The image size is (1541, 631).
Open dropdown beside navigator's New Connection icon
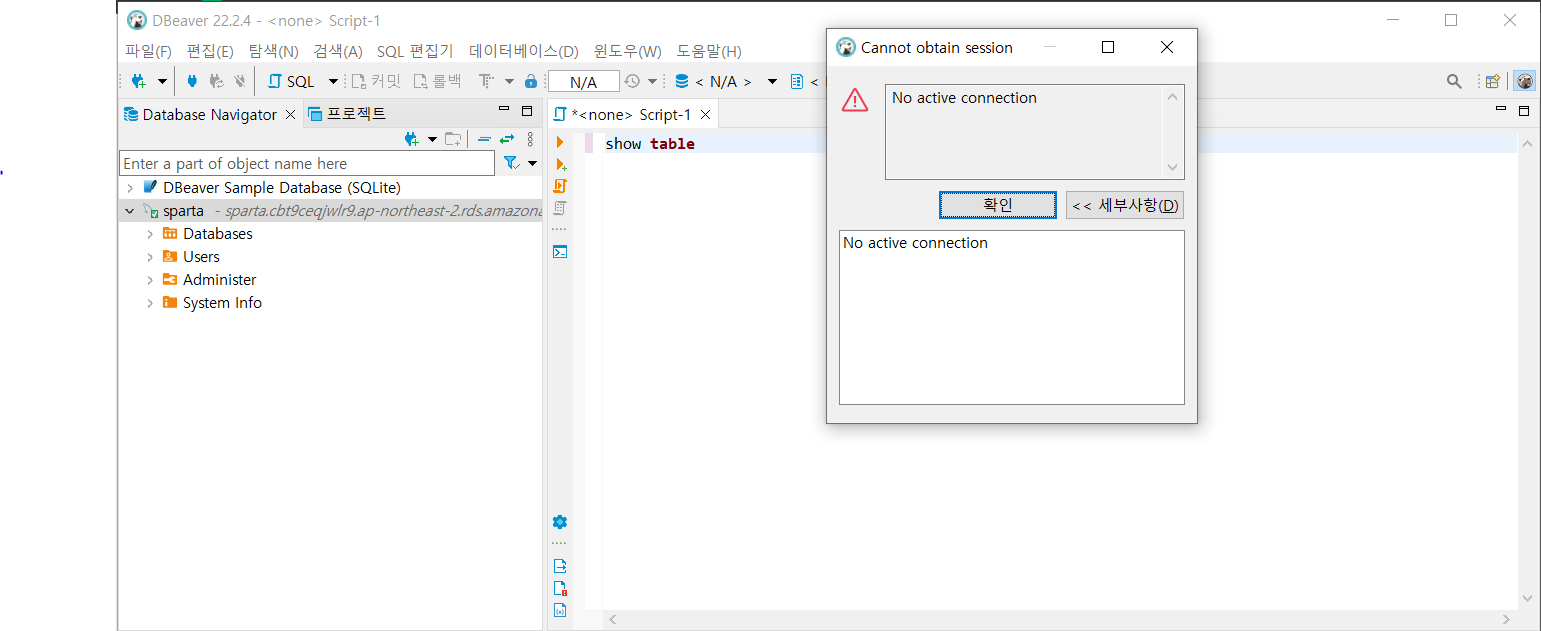[x=432, y=139]
